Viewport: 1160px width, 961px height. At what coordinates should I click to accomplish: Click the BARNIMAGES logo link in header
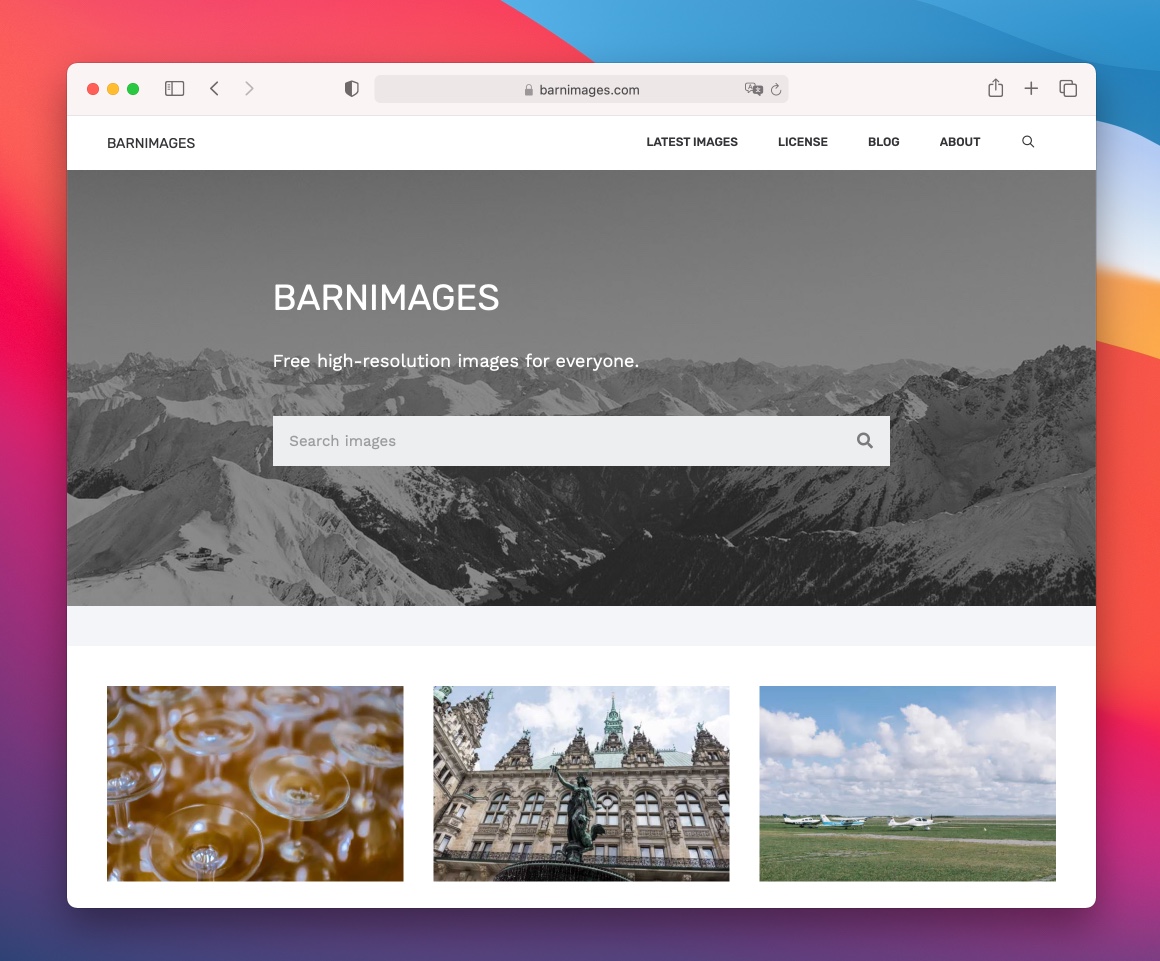tap(151, 143)
